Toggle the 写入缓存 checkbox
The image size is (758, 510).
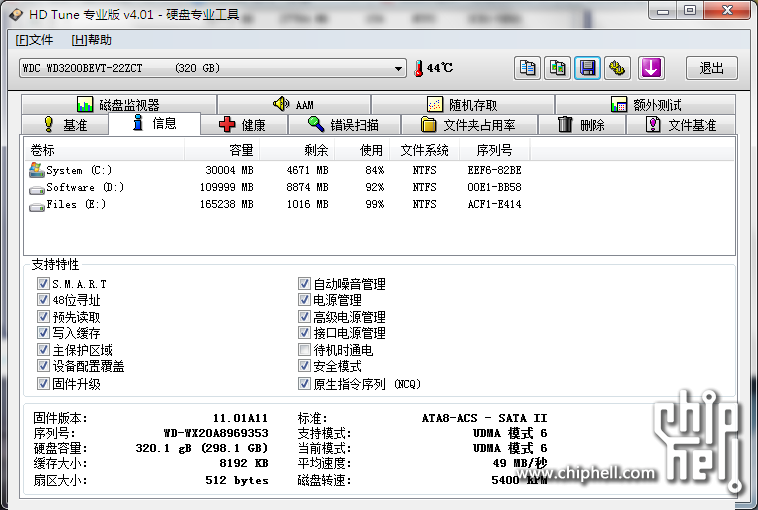pyautogui.click(x=43, y=333)
